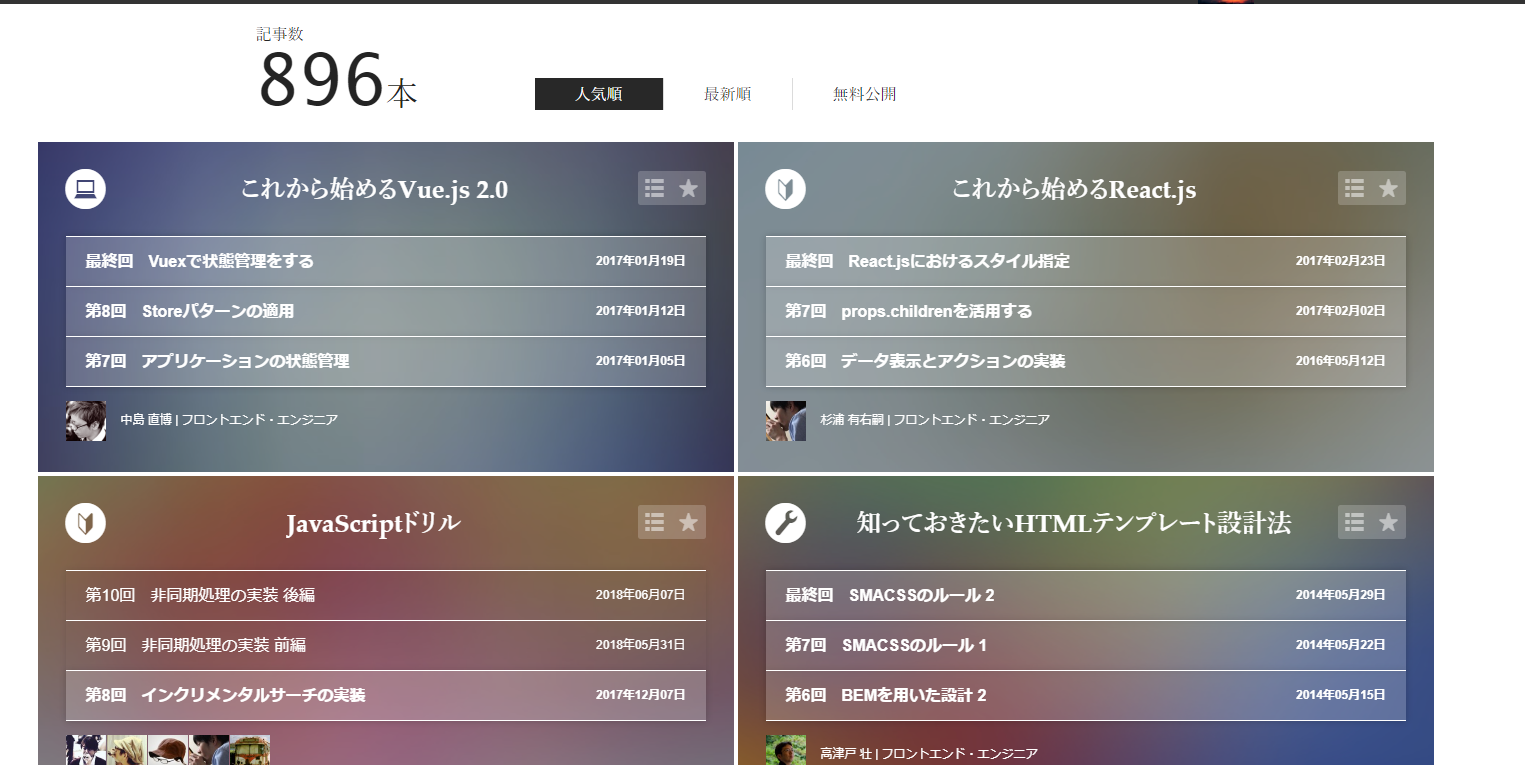Click date 2017年01月19日
Screen dimensions: 1525x765
click(x=640, y=261)
